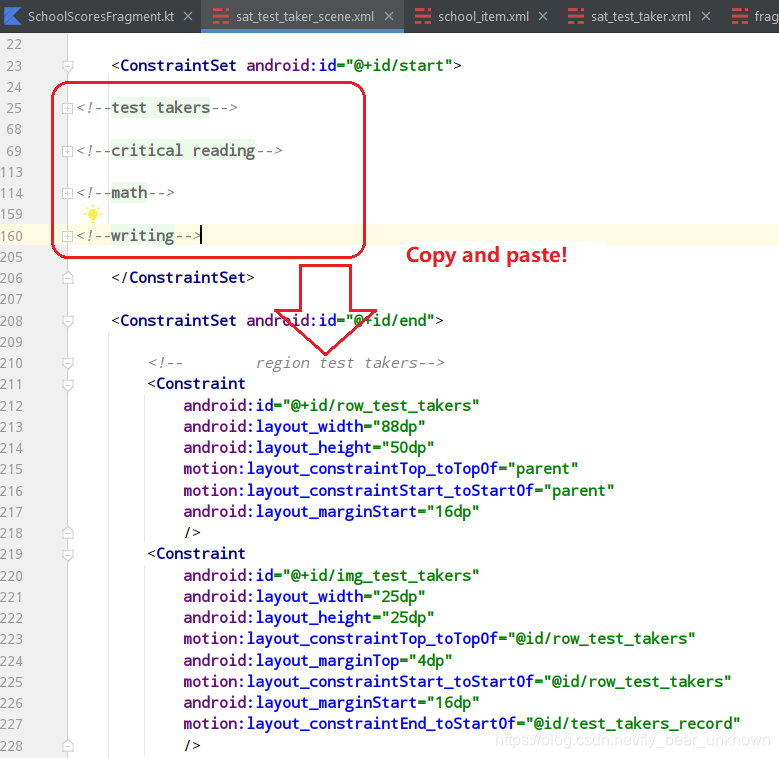Viewport: 779px width, 758px height.
Task: Click fold end marker at line 218
Action: (68, 533)
